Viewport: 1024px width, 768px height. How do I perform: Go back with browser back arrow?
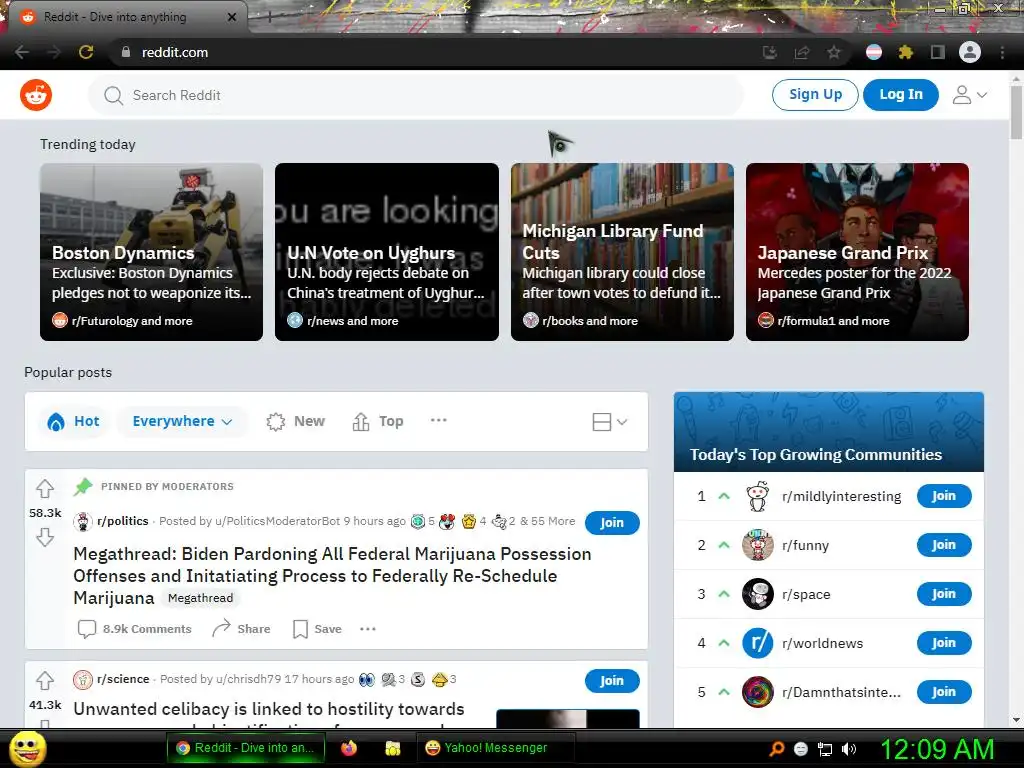click(22, 52)
